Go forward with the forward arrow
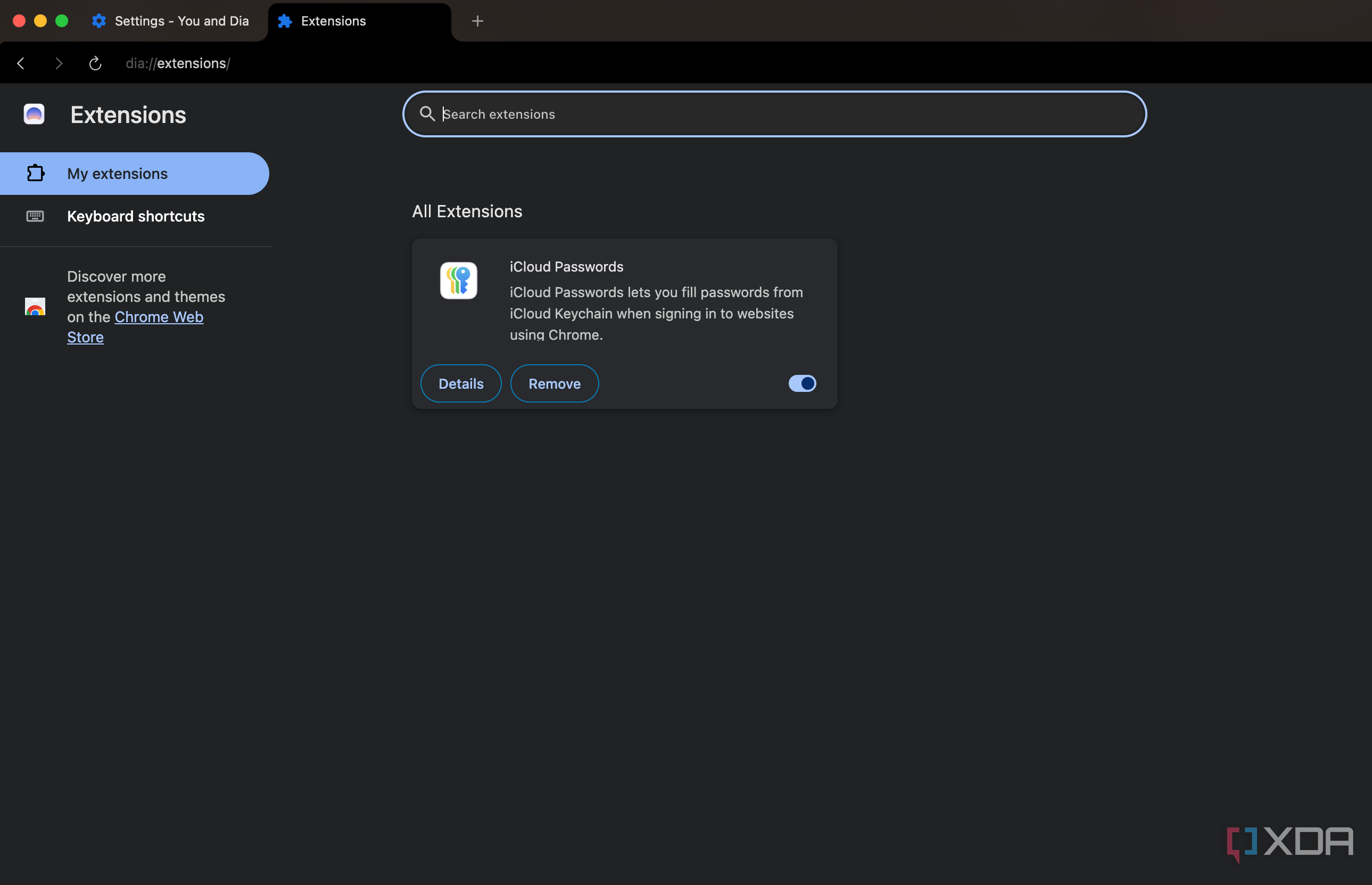1372x885 pixels. pos(58,63)
